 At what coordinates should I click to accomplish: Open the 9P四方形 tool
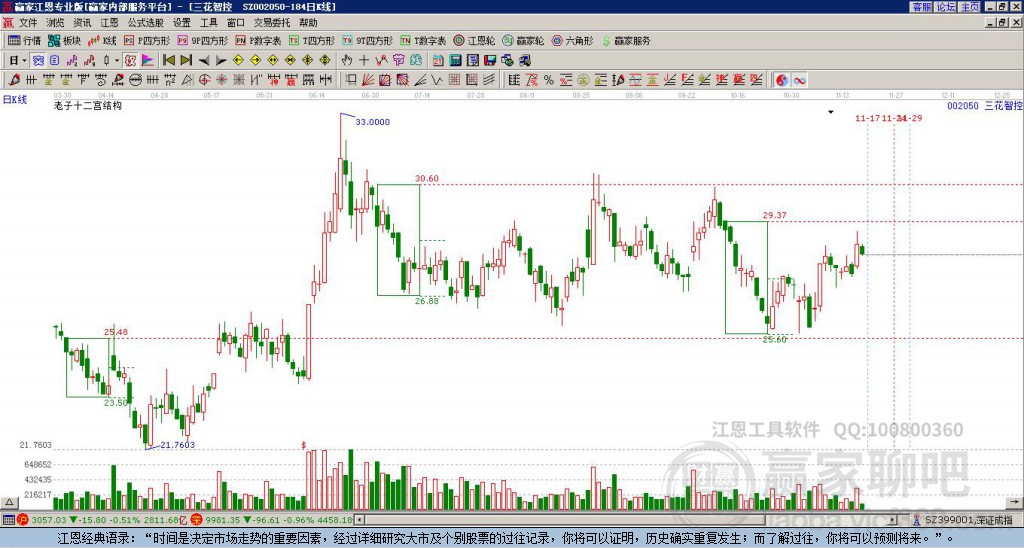coord(203,40)
